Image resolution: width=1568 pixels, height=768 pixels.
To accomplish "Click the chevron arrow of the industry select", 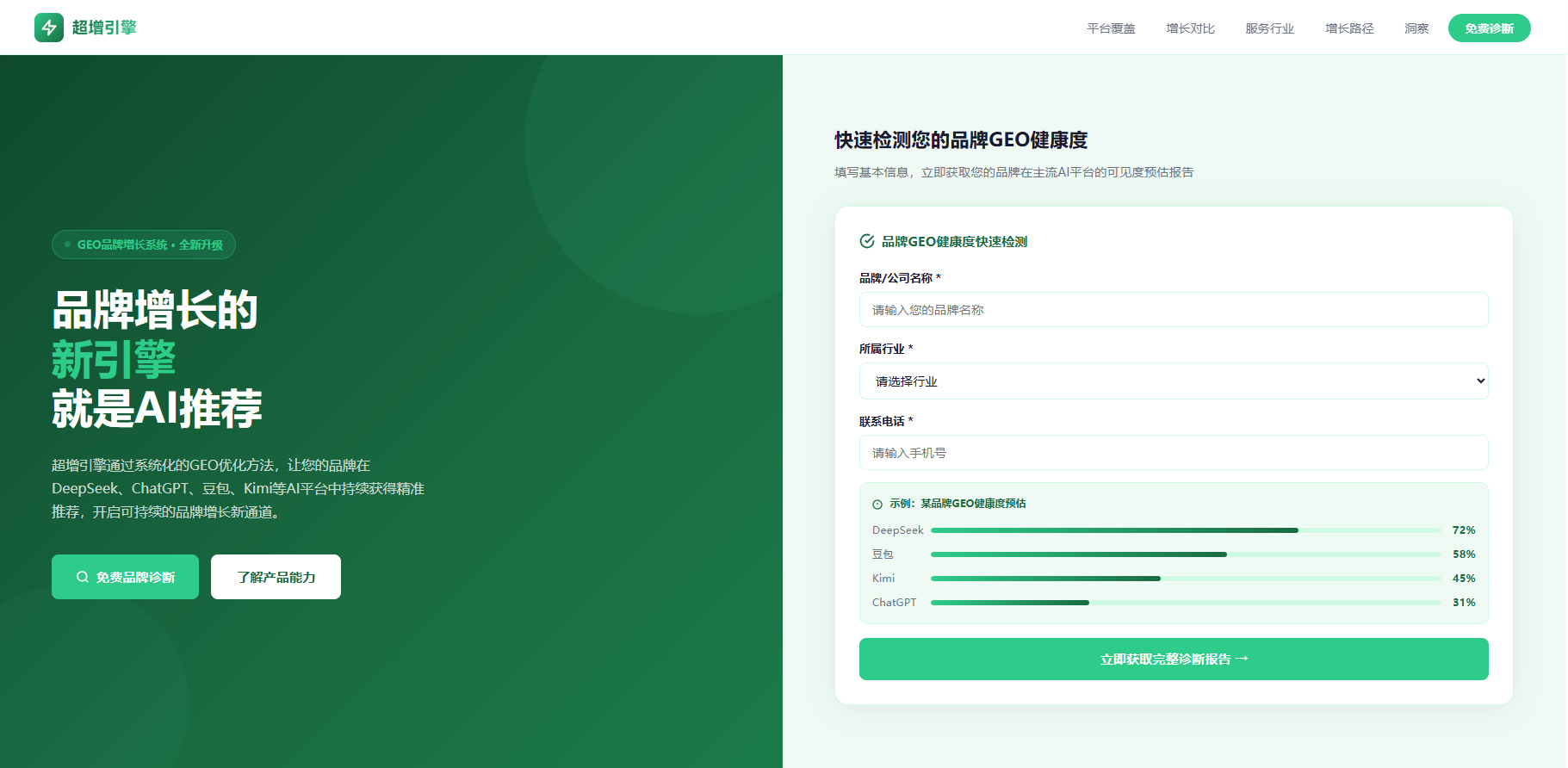I will click(x=1480, y=381).
